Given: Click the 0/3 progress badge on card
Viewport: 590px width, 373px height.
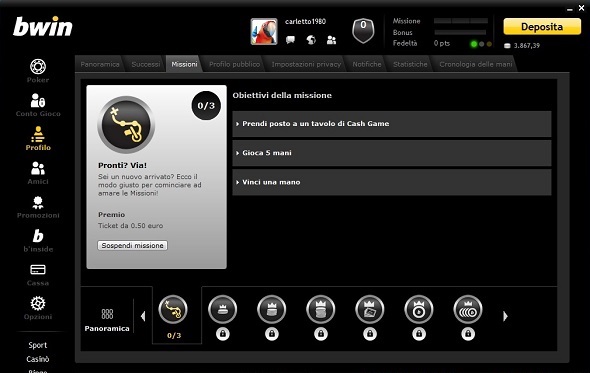Looking at the screenshot, I should tap(206, 105).
